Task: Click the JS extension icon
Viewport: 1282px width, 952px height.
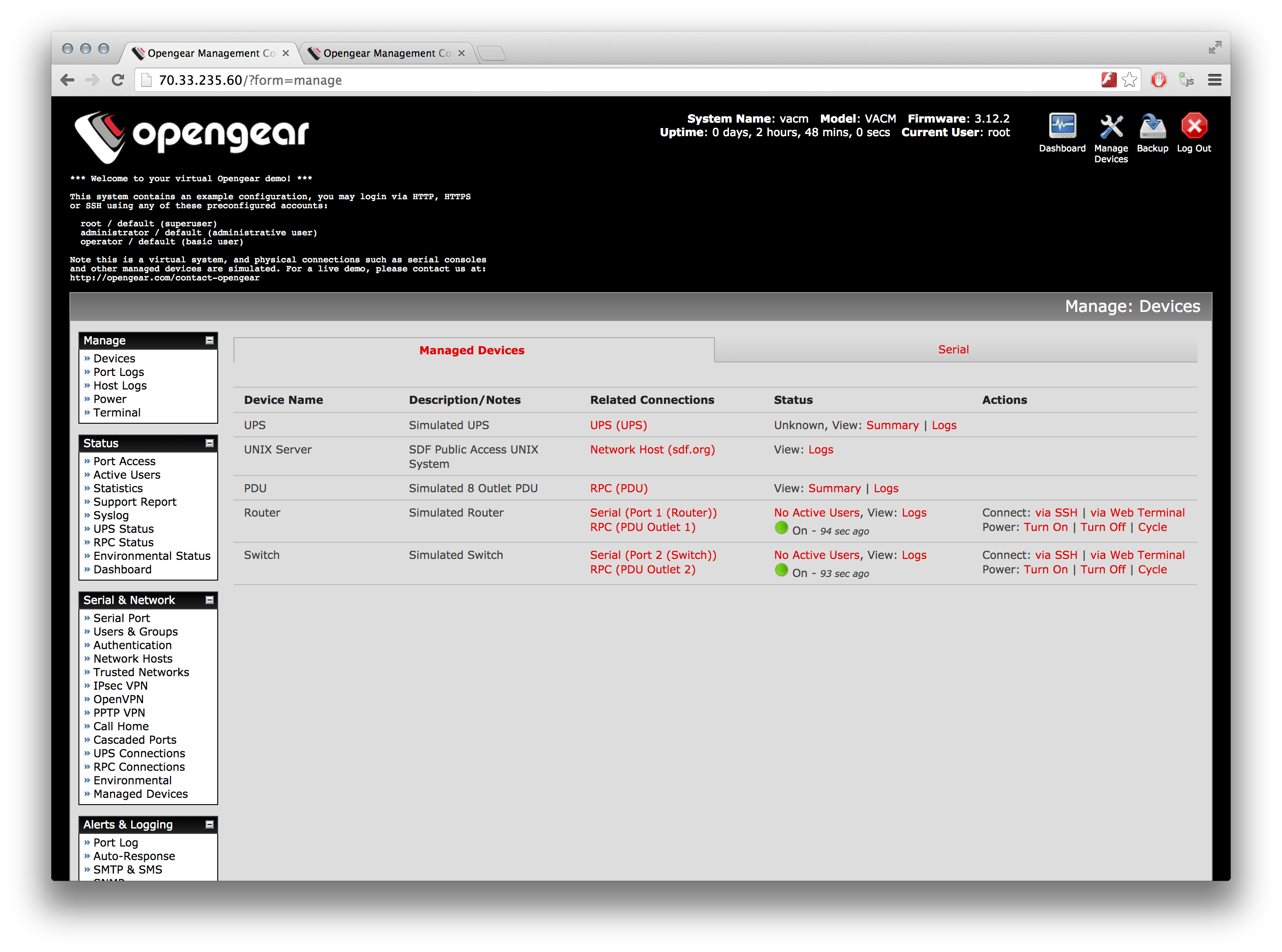Action: (1186, 79)
